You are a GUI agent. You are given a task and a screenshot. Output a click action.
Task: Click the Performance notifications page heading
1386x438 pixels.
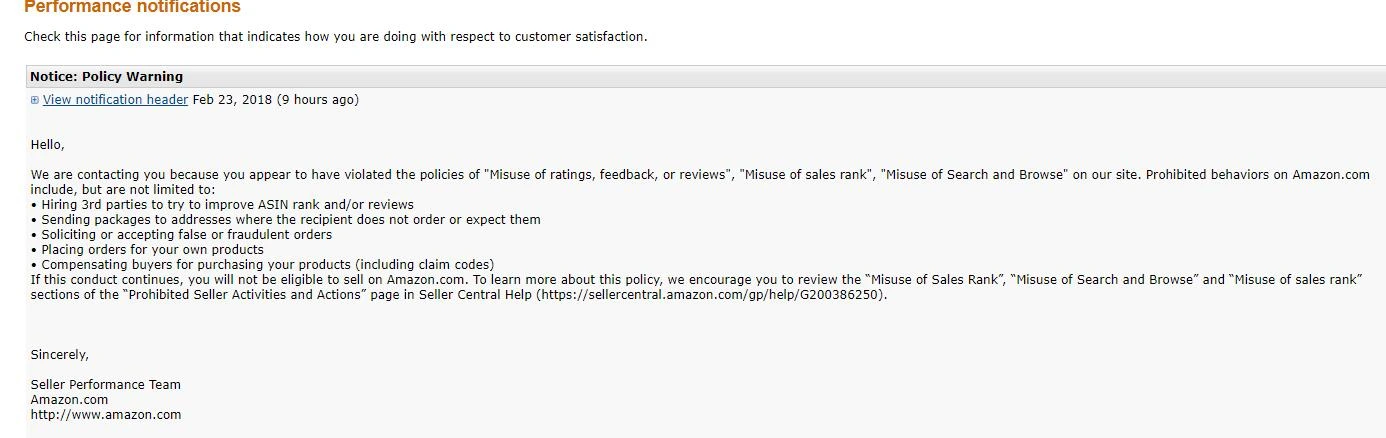tap(132, 7)
